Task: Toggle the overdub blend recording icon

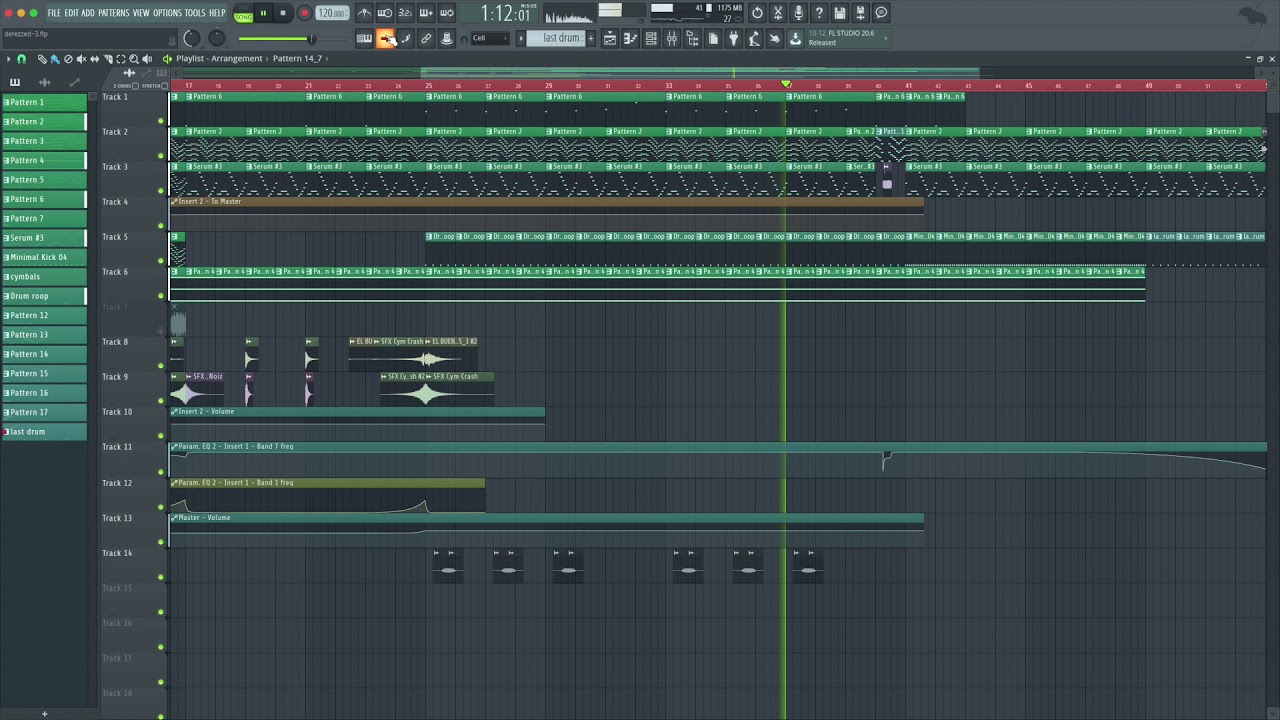Action: (426, 13)
